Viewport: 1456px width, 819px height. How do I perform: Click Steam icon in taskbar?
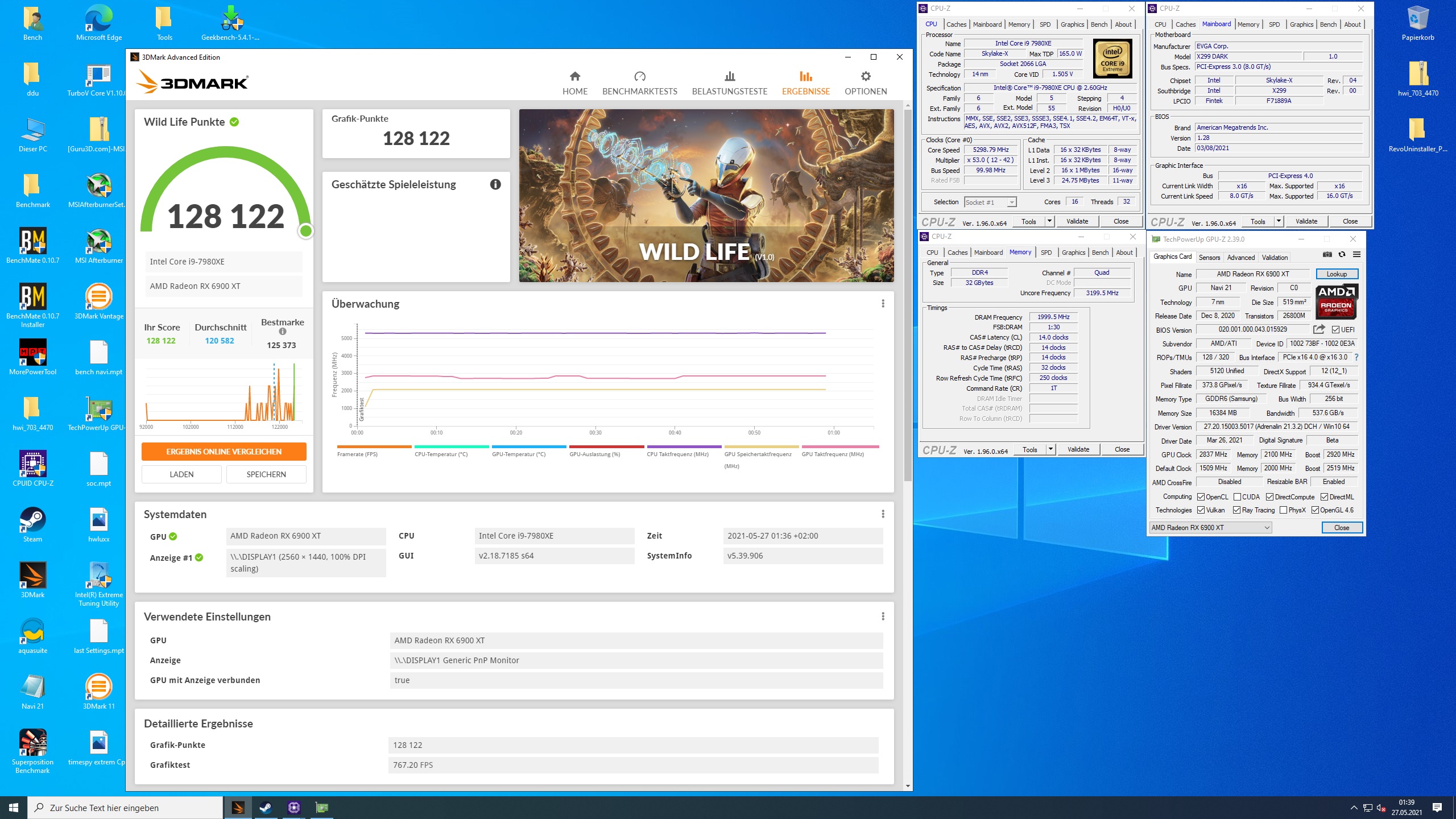[x=266, y=808]
